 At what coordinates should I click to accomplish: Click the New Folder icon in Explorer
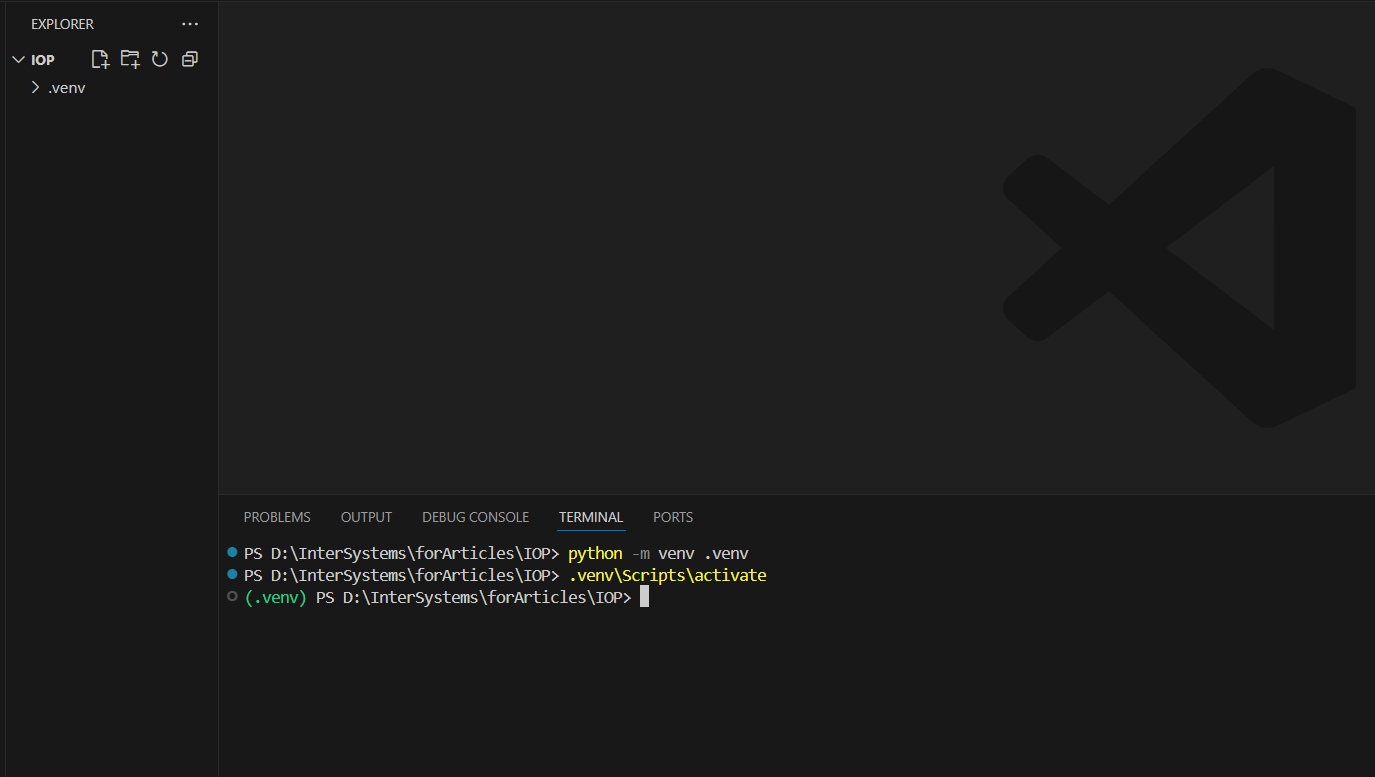click(130, 59)
